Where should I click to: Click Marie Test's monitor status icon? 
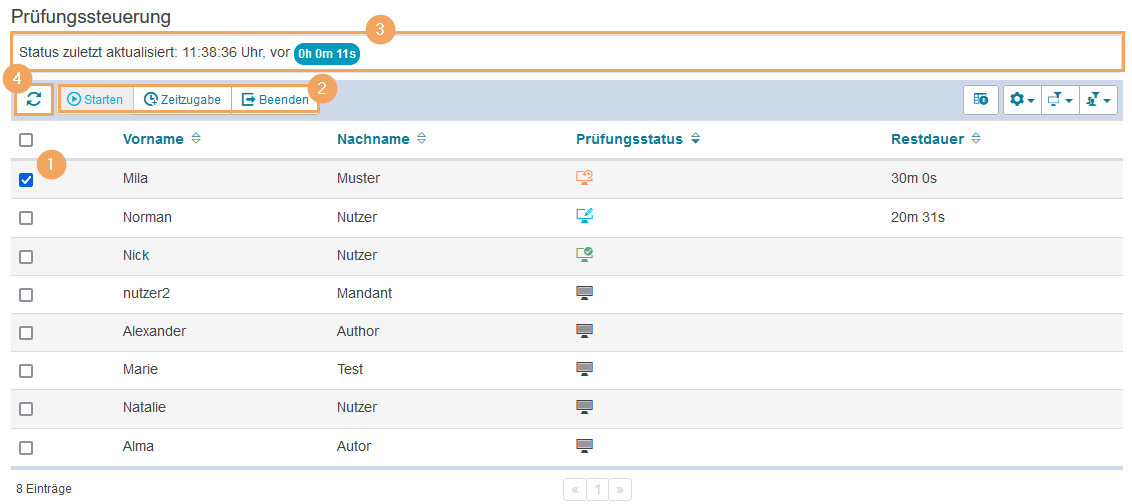[x=584, y=369]
